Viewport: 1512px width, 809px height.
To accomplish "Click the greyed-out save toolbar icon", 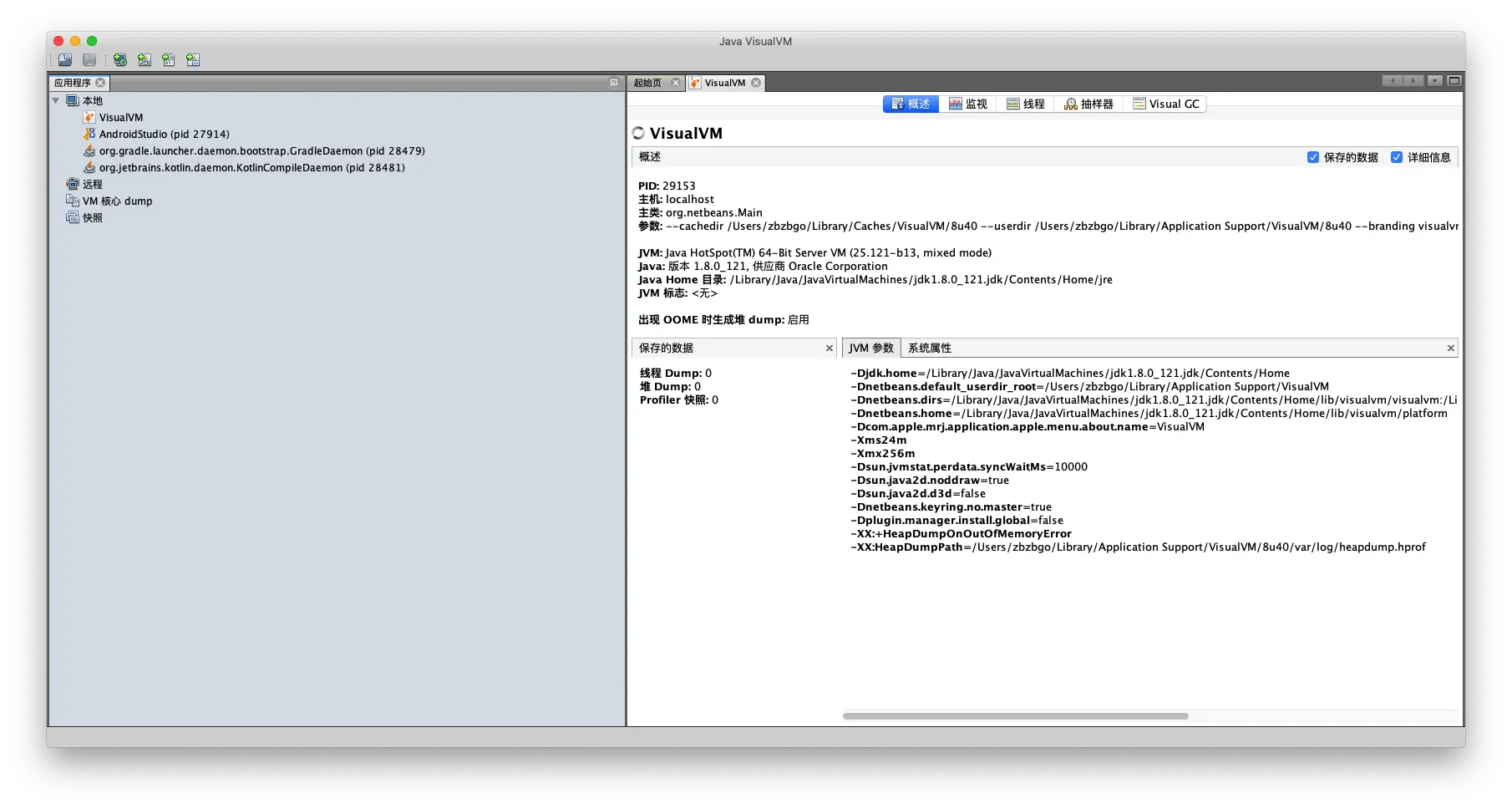I will (x=89, y=60).
